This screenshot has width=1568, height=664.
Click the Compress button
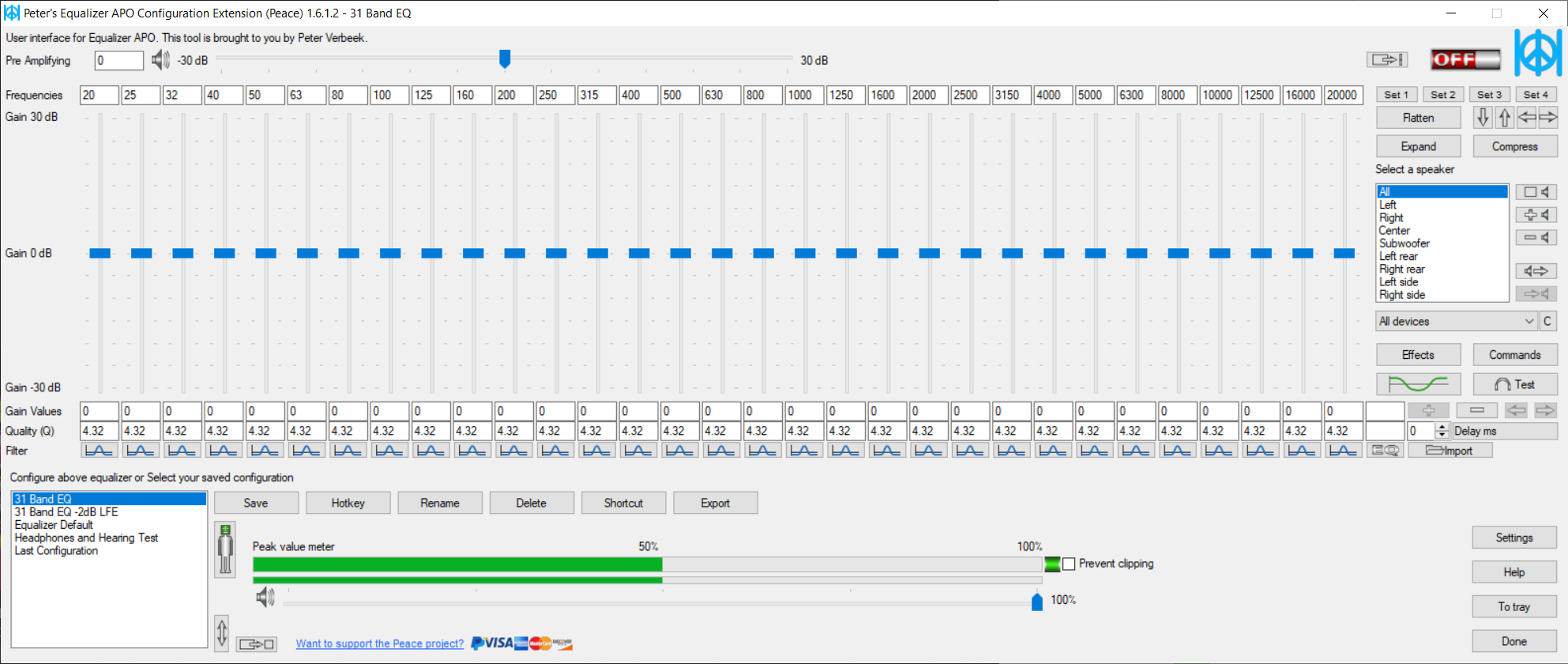1515,146
